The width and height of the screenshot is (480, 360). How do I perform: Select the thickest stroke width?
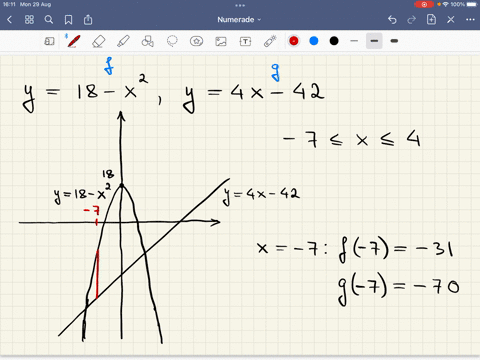click(394, 41)
